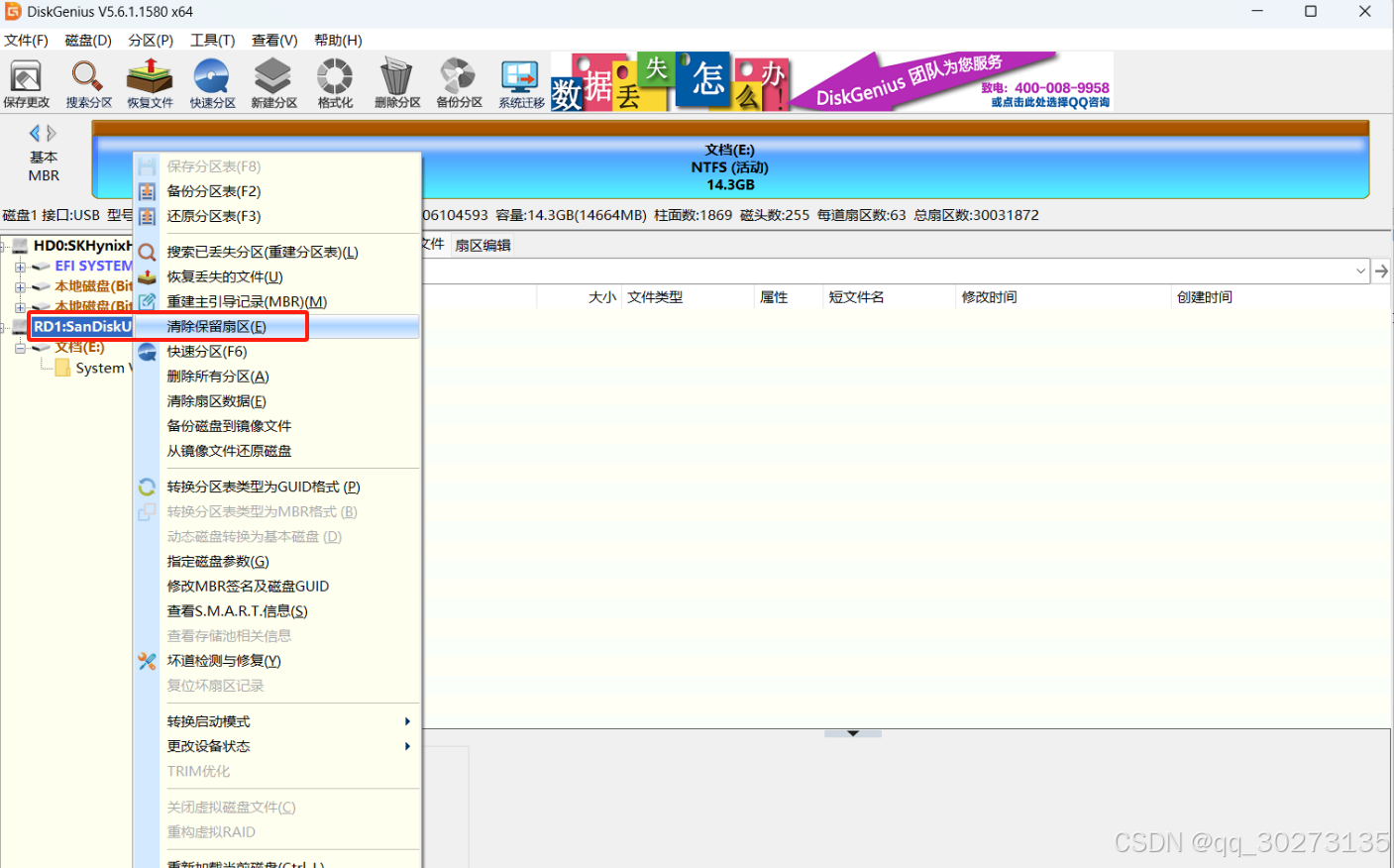The image size is (1394, 868).
Task: Open the 磁盘(D) menu
Action: click(x=88, y=41)
